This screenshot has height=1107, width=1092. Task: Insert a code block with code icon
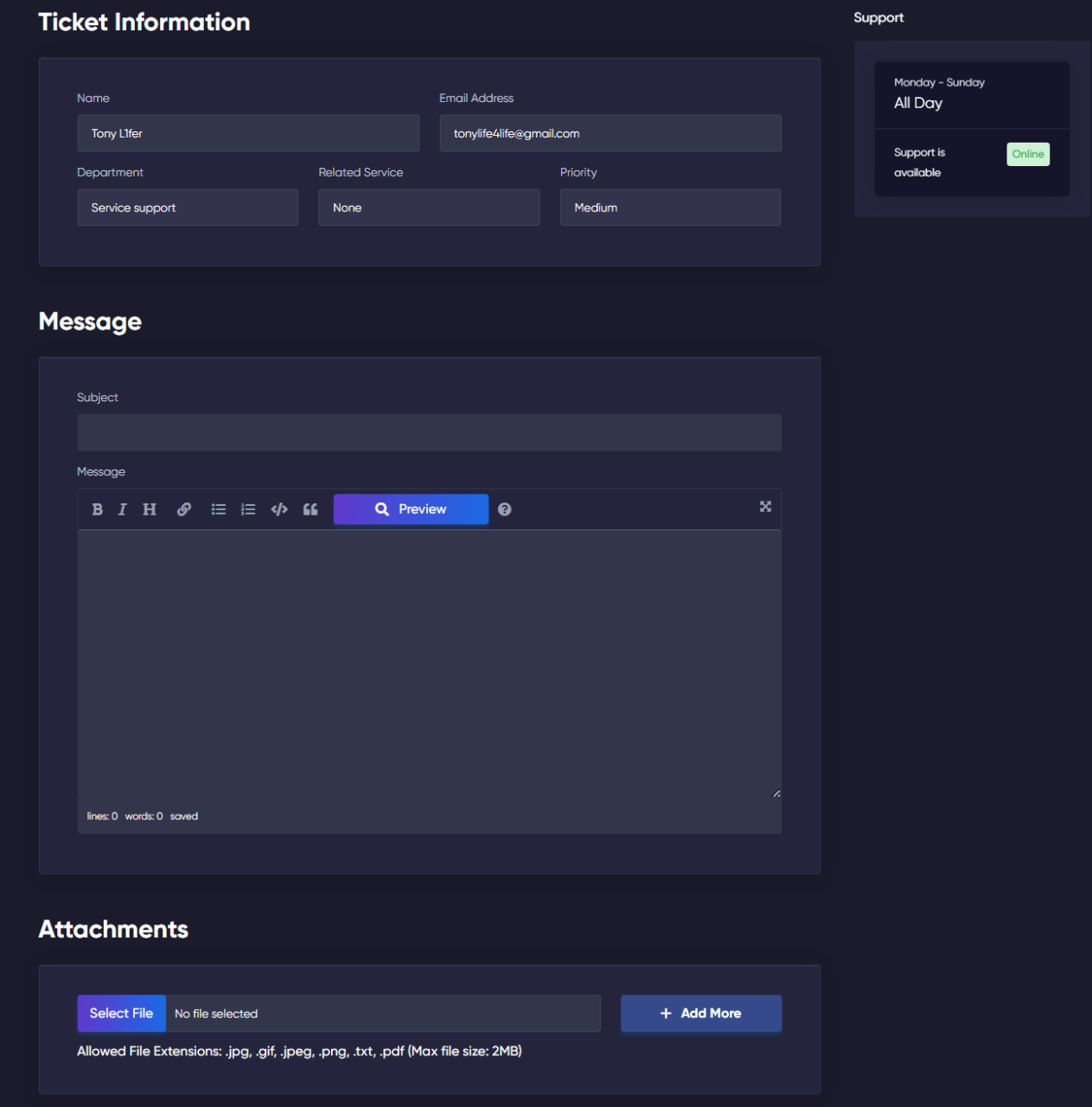click(x=279, y=509)
